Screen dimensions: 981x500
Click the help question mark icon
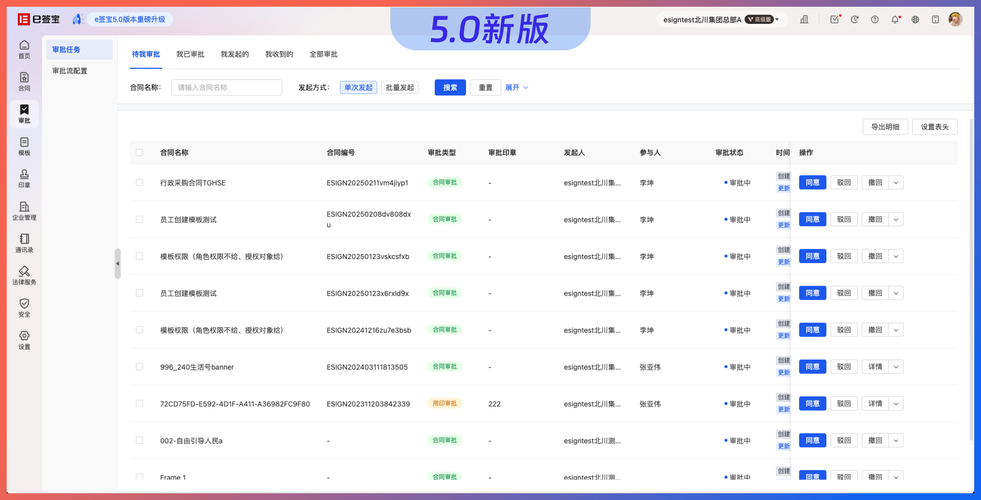tap(875, 19)
